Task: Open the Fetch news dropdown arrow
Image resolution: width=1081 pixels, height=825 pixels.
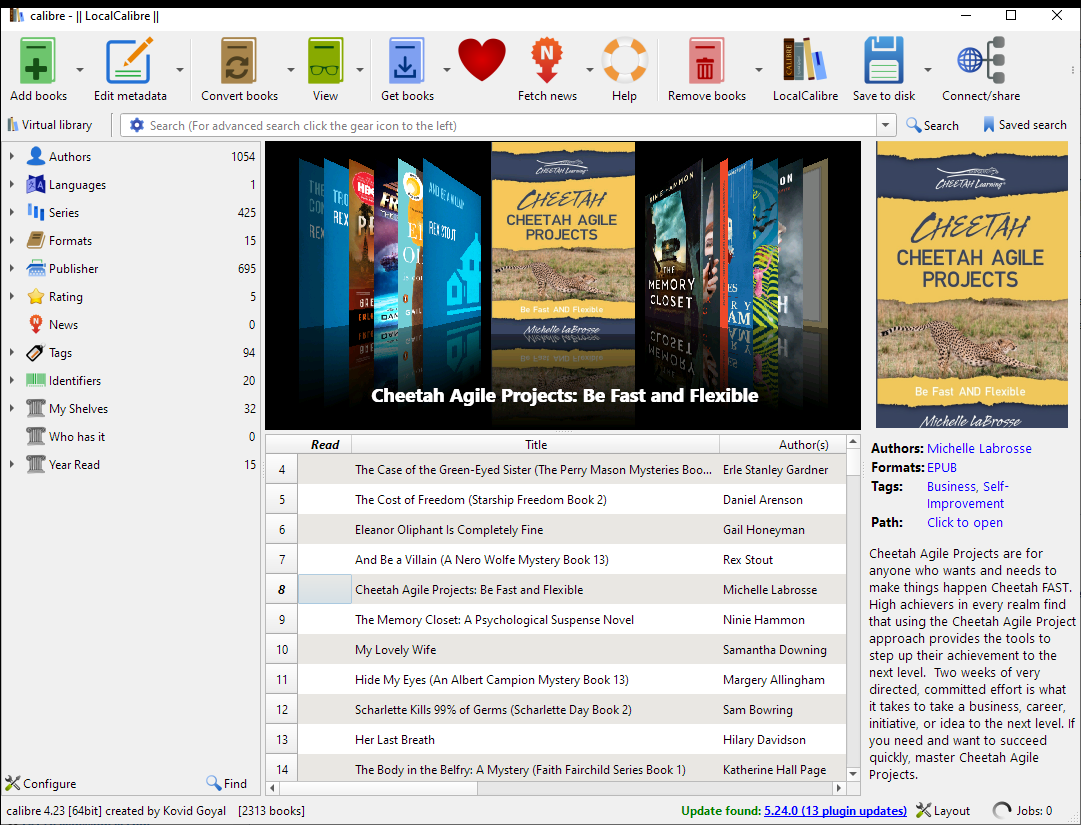Action: tap(589, 70)
